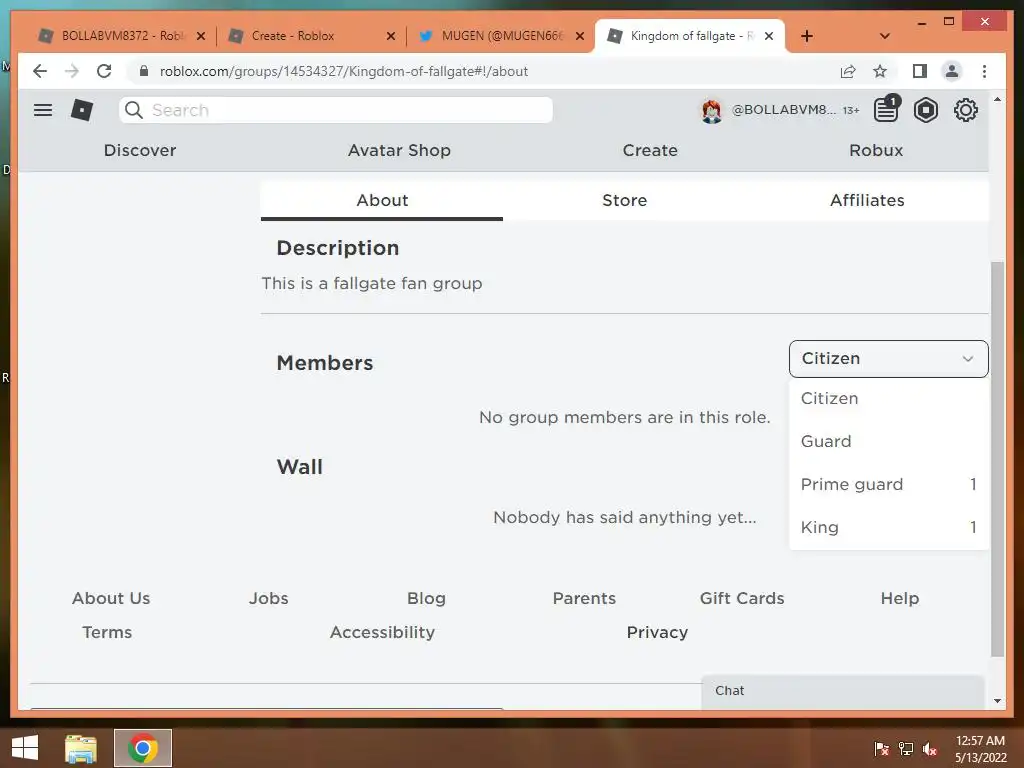1024x768 pixels.
Task: Expand the Chat panel
Action: click(842, 691)
